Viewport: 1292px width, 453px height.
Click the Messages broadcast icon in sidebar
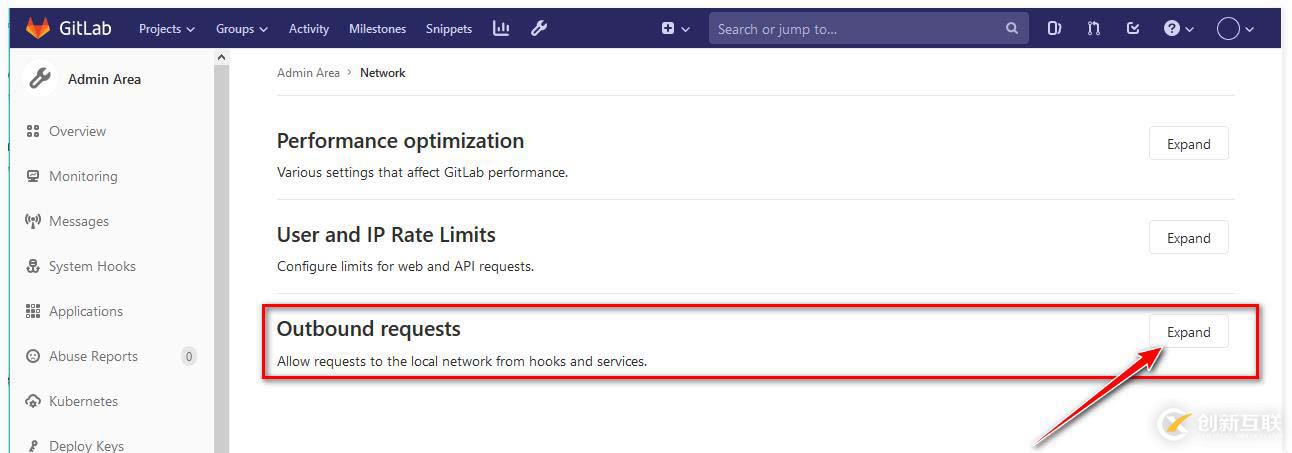click(32, 221)
